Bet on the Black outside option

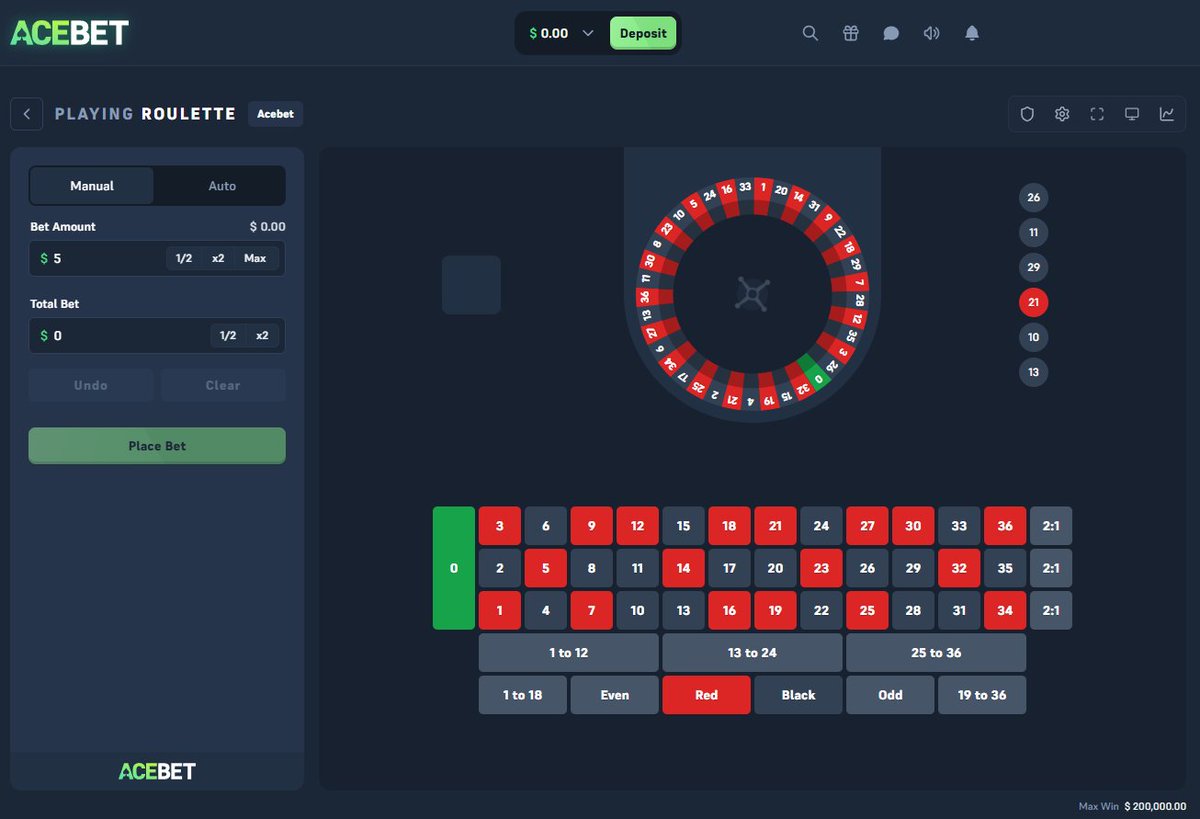[x=798, y=695]
